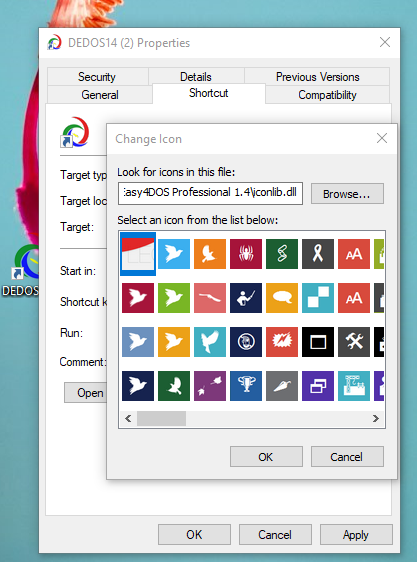Viewport: 417px width, 562px height.
Task: Select the gold trophy on blue icon
Action: click(x=246, y=386)
